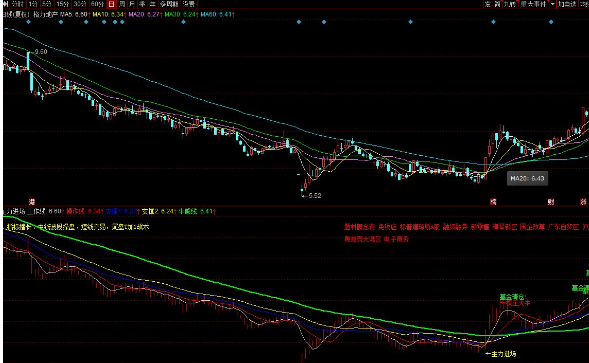Select the highlighted 日 daily period
This screenshot has height=363, width=589.
coord(112,4)
